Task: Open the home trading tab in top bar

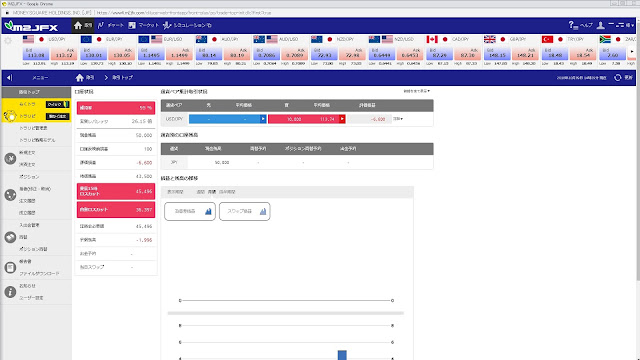Action: tap(83, 25)
